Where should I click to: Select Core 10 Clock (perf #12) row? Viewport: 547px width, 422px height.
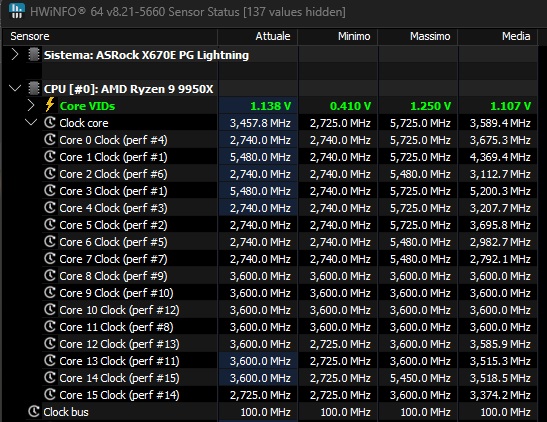119,310
